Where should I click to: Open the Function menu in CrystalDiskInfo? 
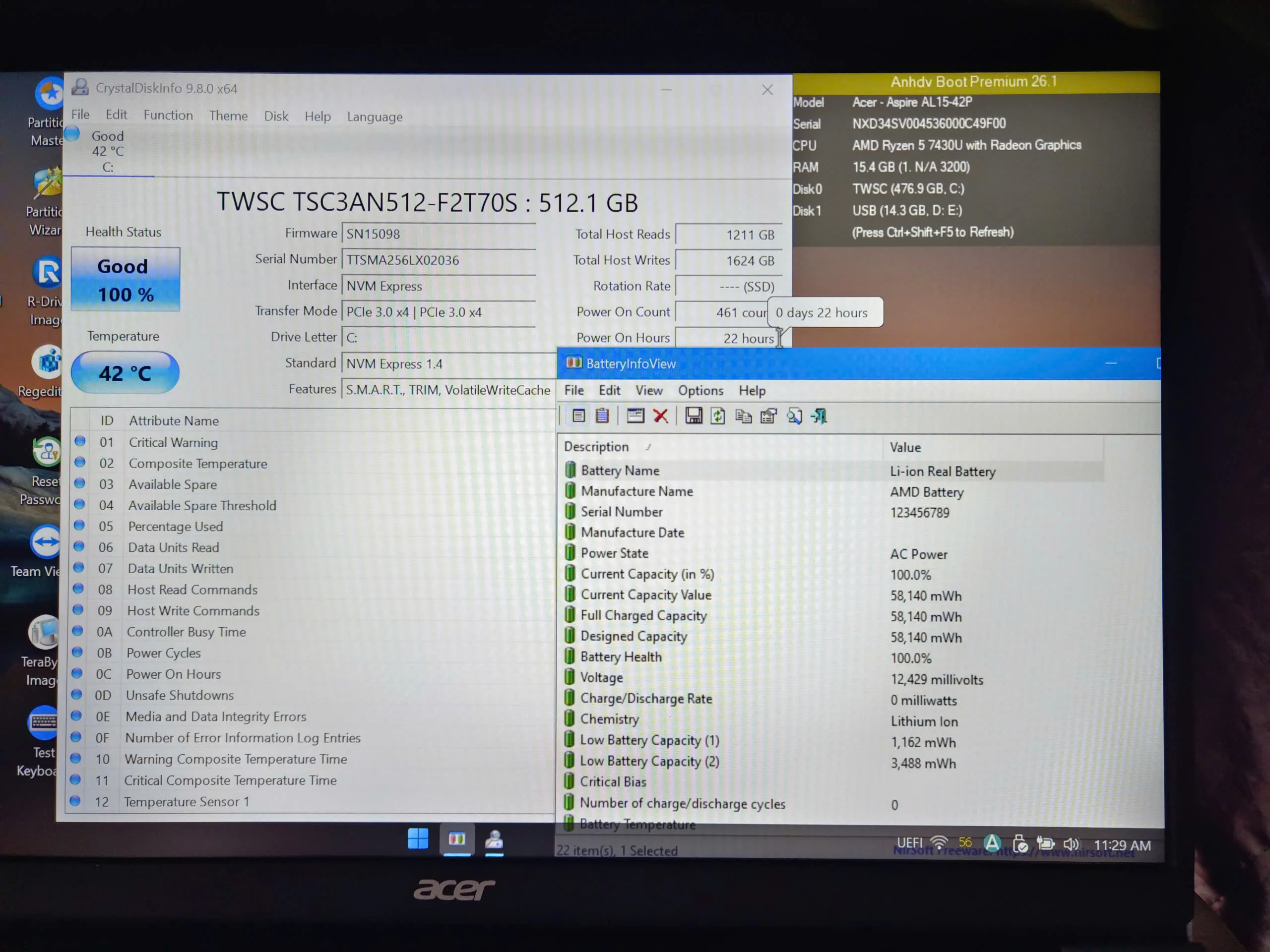click(x=168, y=116)
